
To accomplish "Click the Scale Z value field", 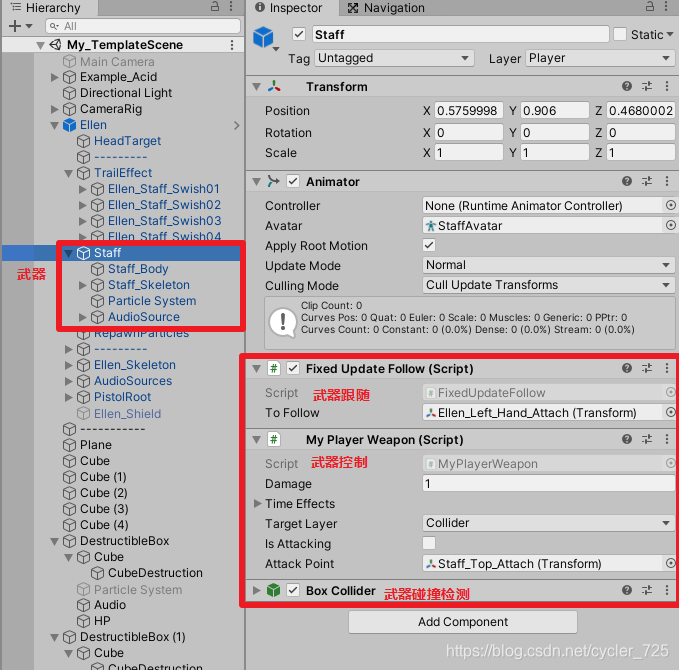I will [x=640, y=153].
